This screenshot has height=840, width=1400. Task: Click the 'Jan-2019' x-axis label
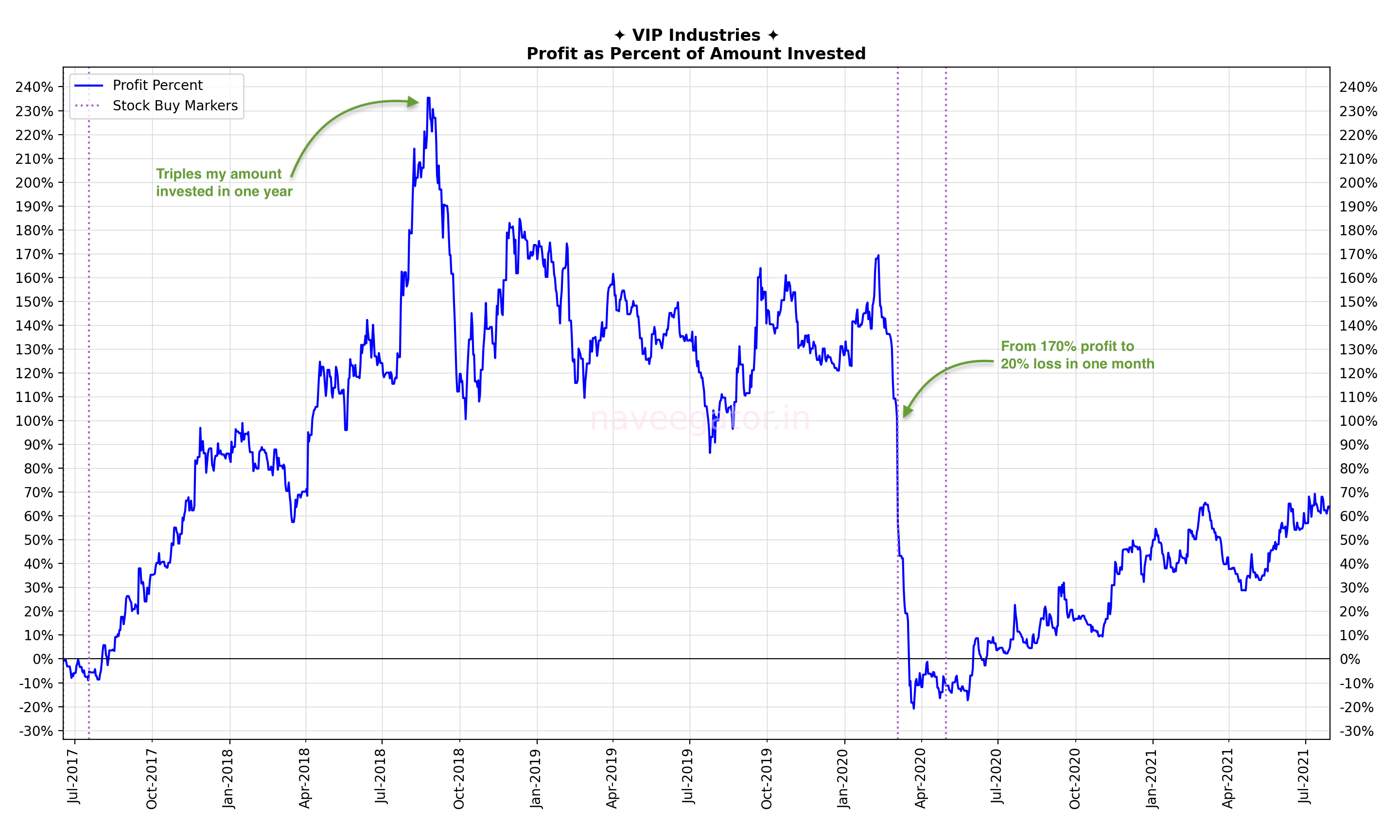[535, 778]
